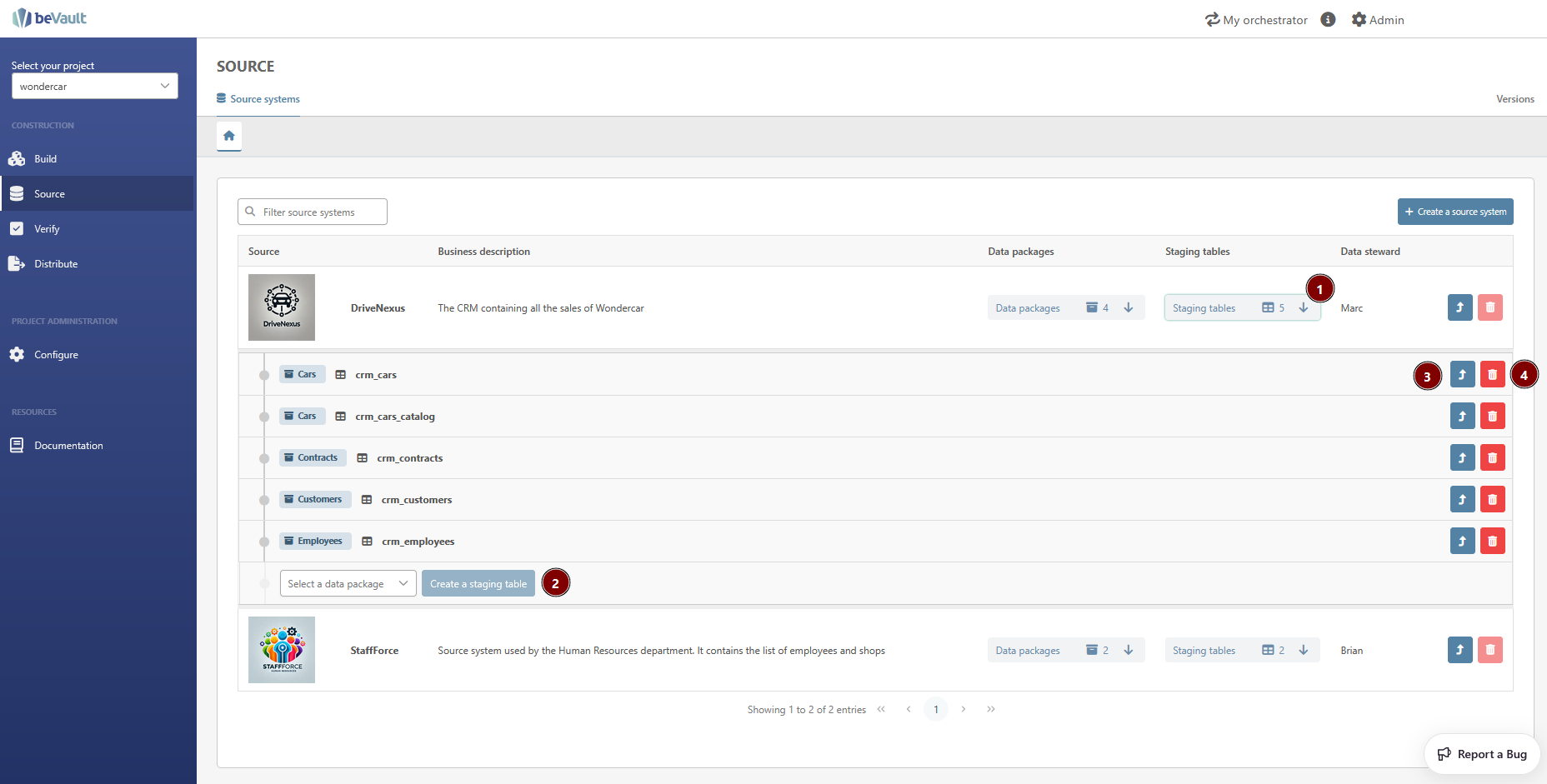Open the crm_contracts staging table
The height and width of the screenshot is (784, 1547).
tap(1462, 458)
